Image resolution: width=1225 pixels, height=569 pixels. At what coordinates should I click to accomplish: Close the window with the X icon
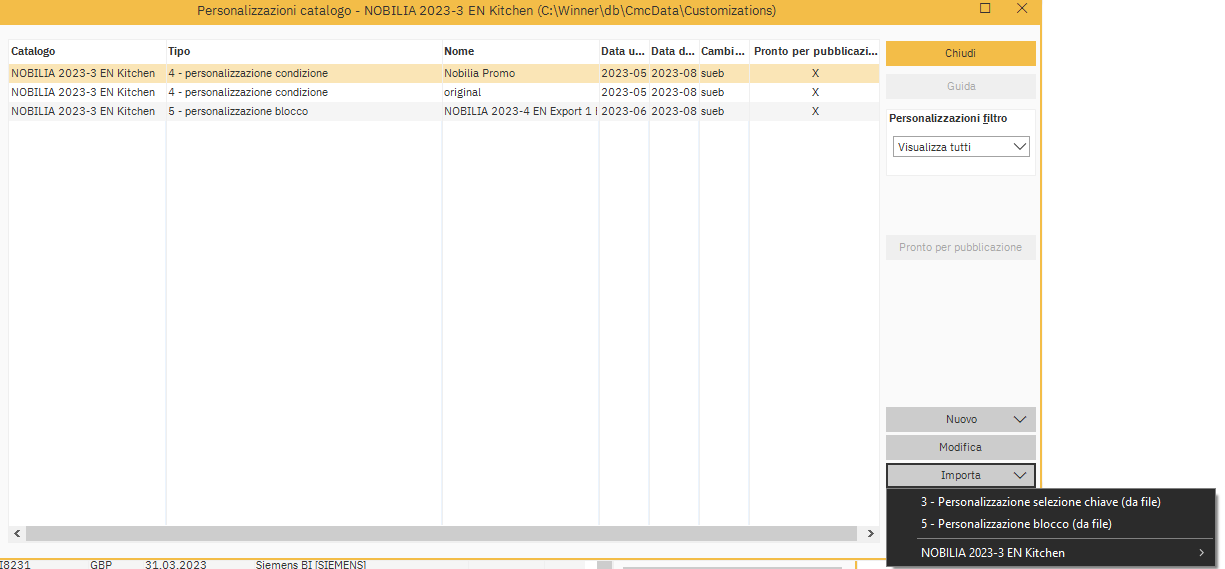[1021, 9]
